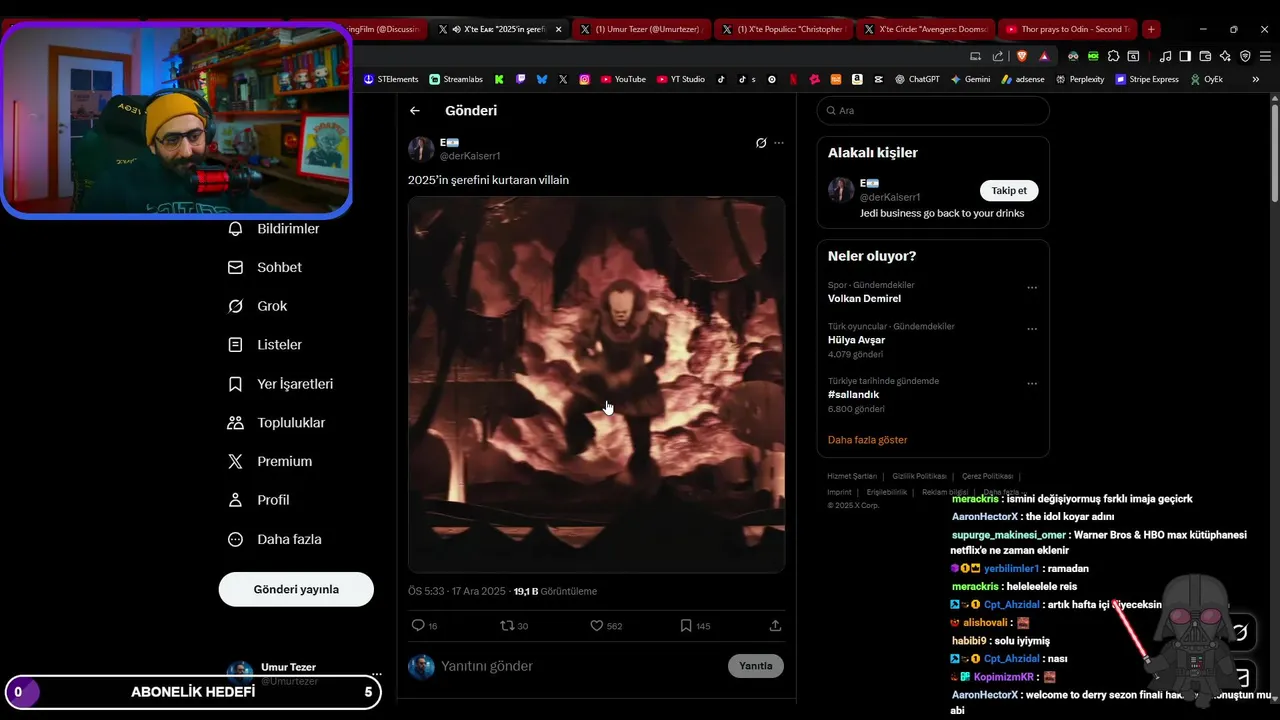Screen dimensions: 1280x720
Task: Open the Netflix bookmark icon
Action: pos(793,79)
